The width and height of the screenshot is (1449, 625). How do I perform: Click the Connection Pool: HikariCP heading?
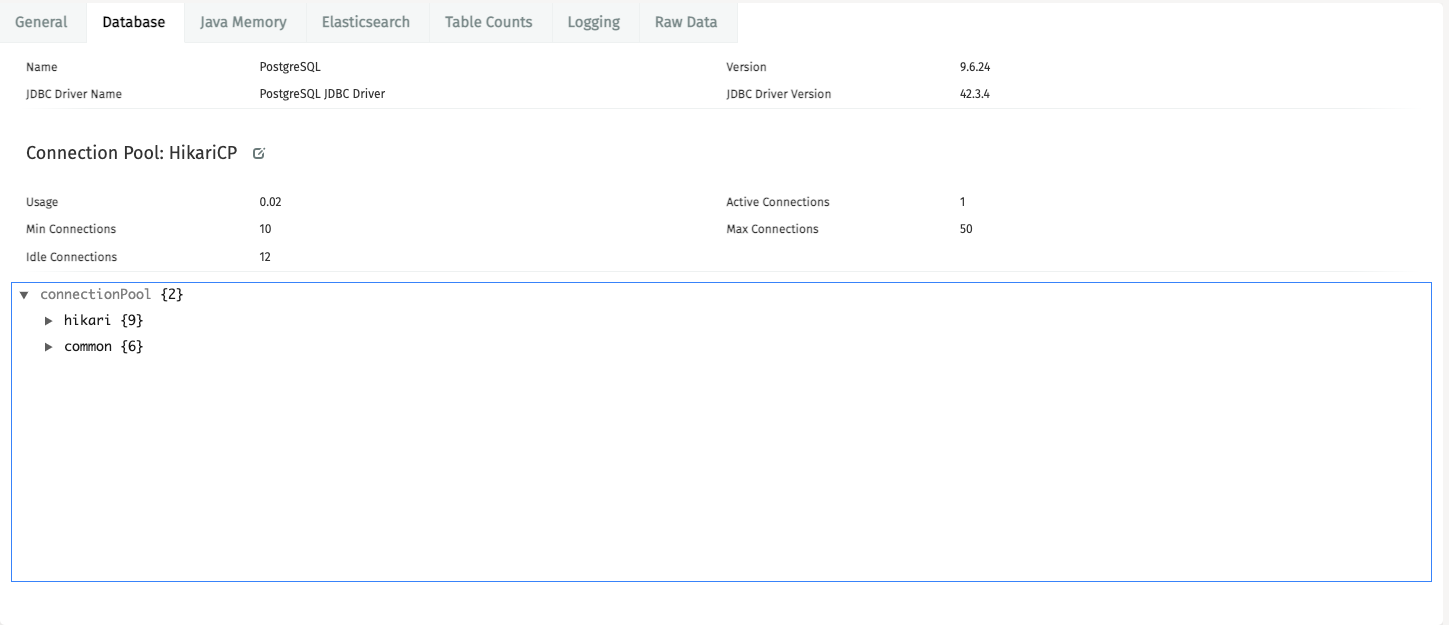point(131,153)
